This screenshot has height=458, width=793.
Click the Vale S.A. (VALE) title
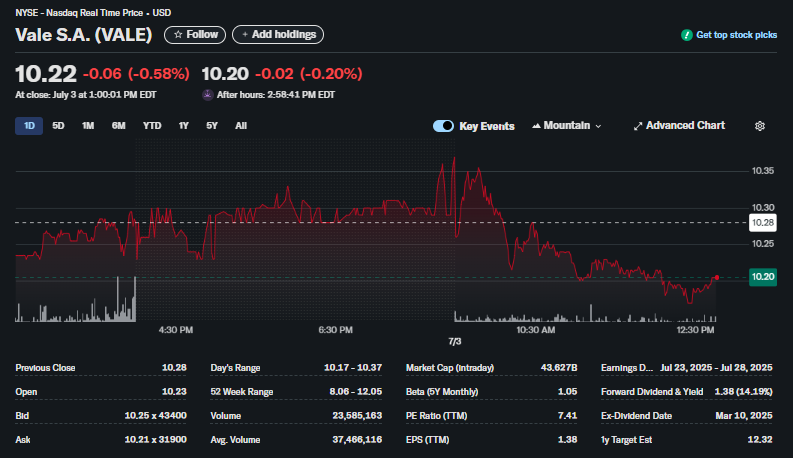point(83,35)
